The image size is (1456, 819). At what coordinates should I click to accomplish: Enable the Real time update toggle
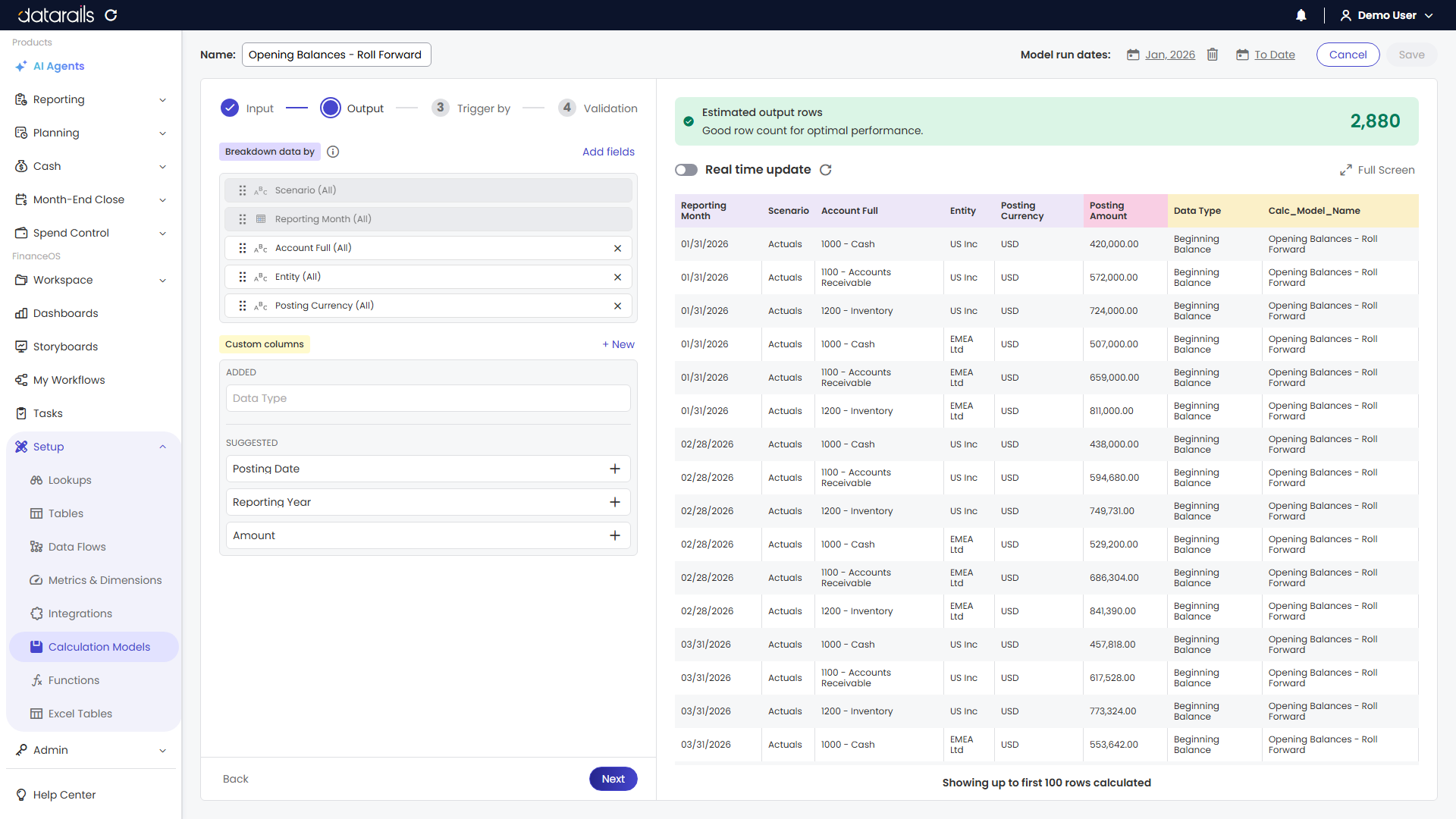[686, 170]
